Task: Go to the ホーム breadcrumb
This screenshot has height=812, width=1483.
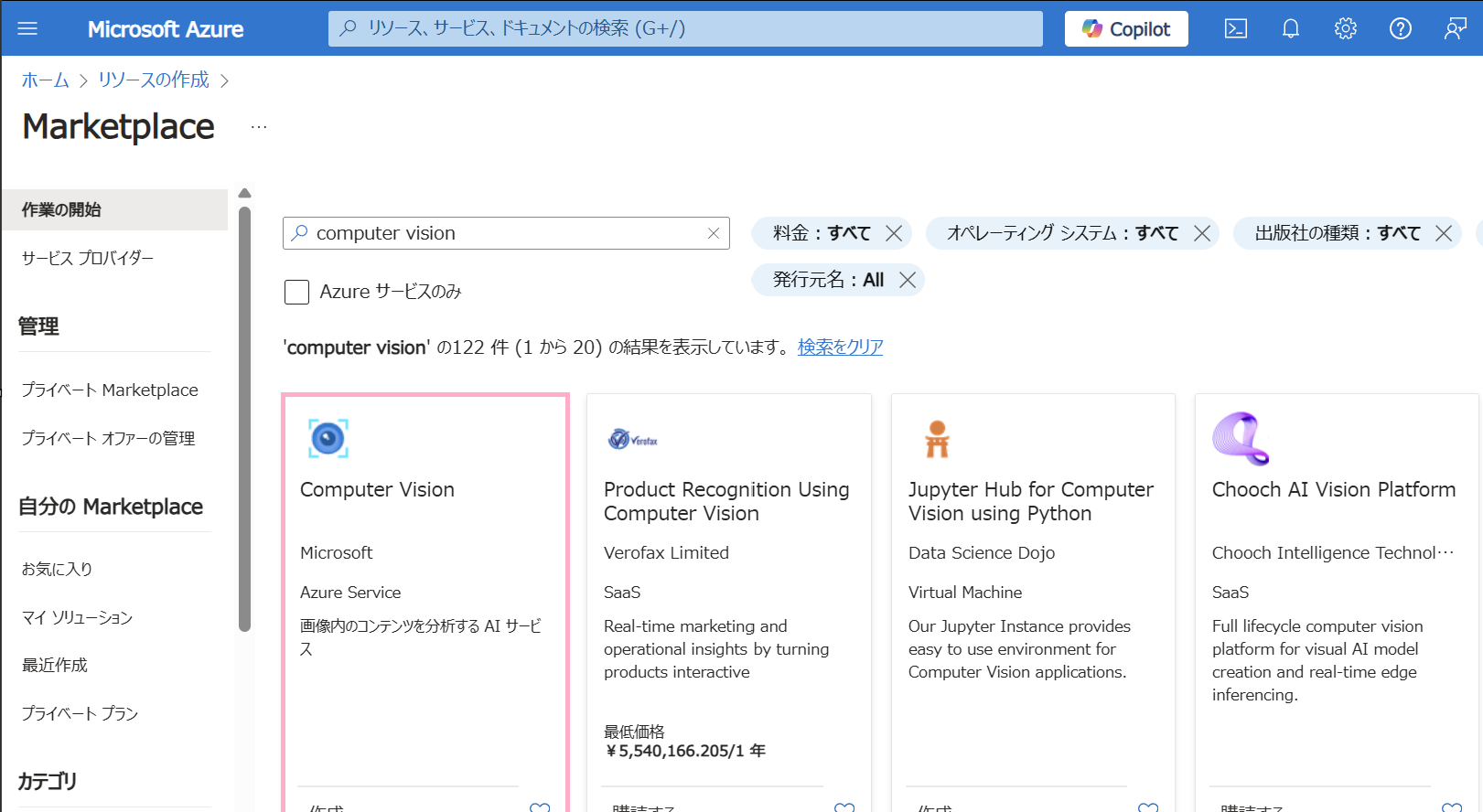Action: 46,80
